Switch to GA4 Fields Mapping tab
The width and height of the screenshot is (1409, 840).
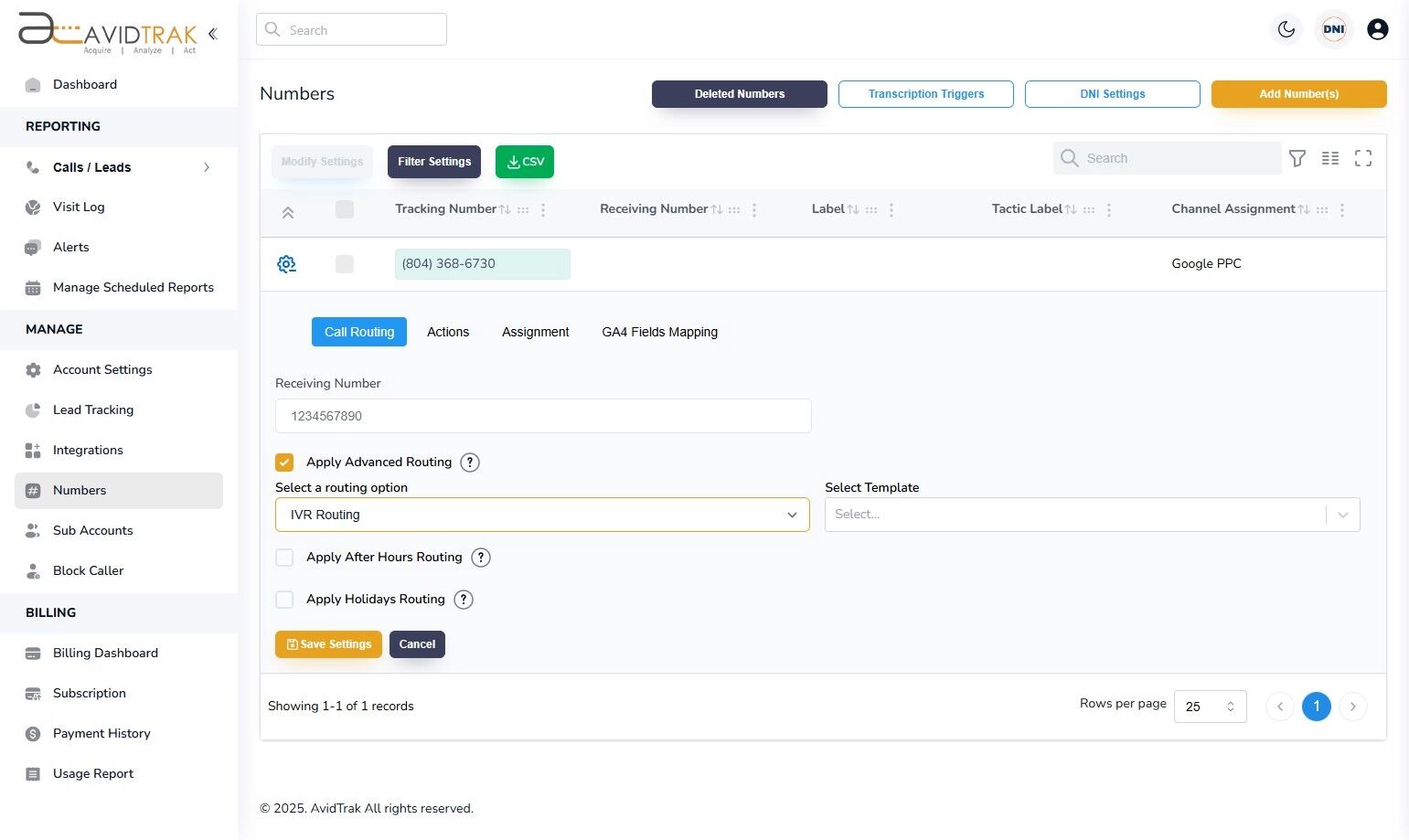pyautogui.click(x=660, y=332)
